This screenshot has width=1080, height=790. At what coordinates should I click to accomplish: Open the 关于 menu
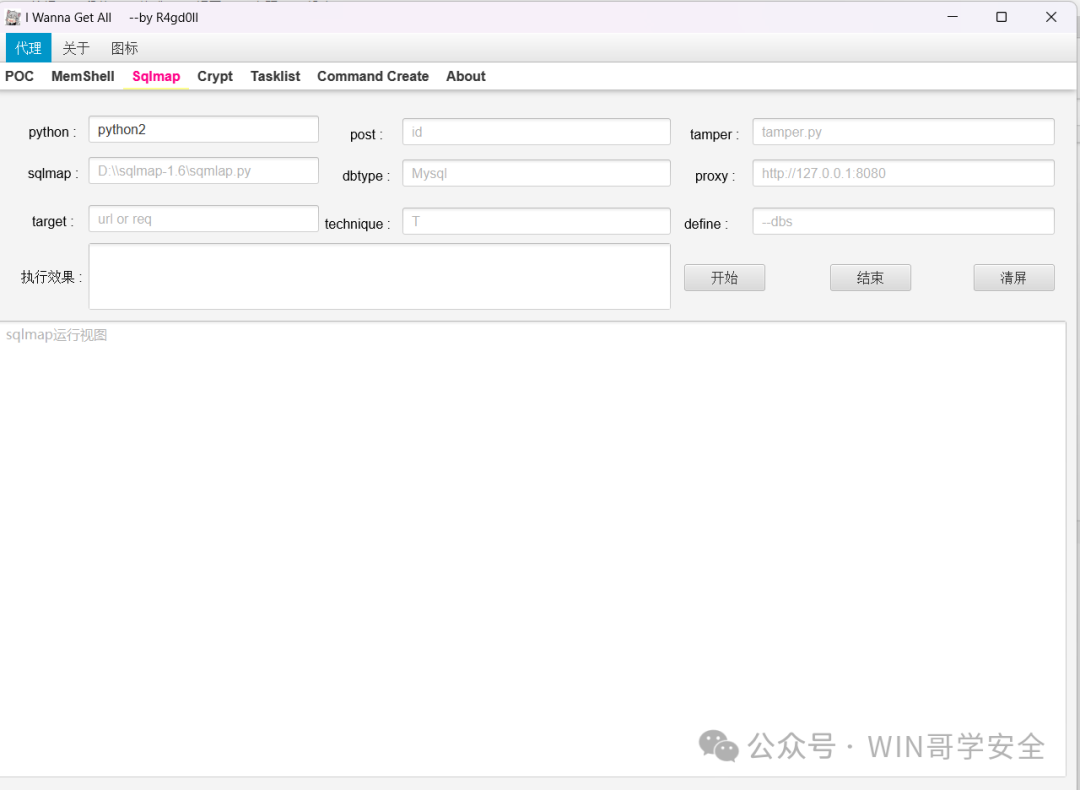coord(76,48)
